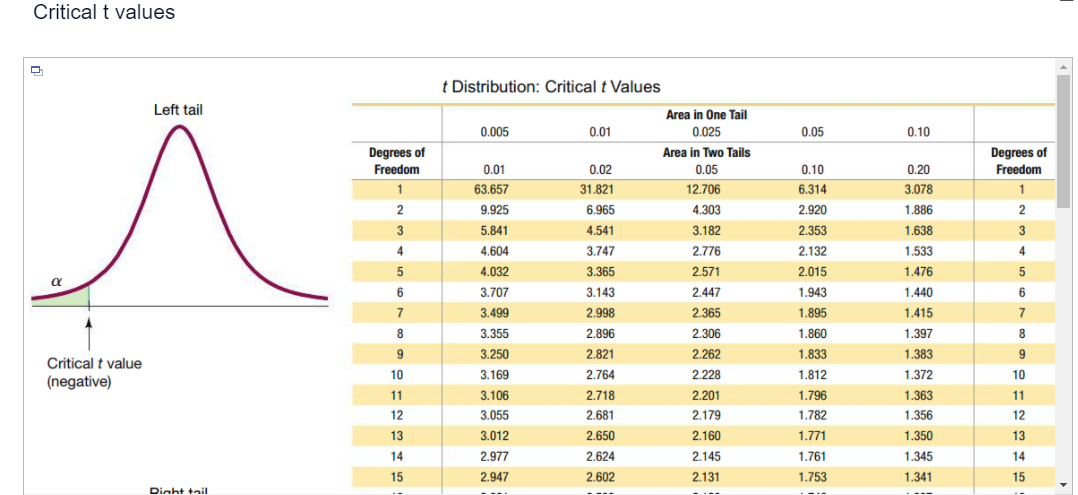Click the alpha symbol beside the curve
The image size is (1078, 495).
[58, 281]
